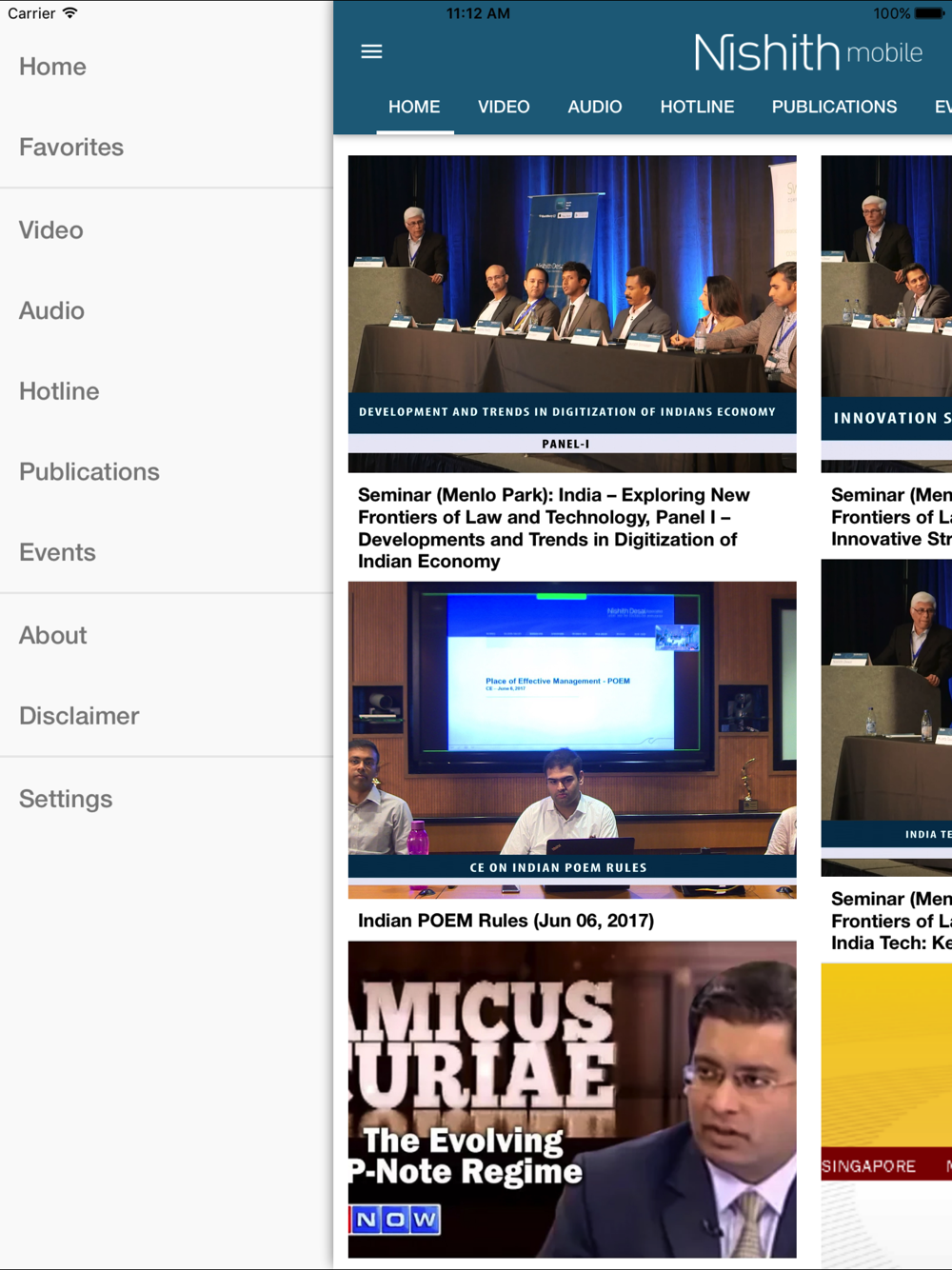952x1270 pixels.
Task: Switch to the PUBLICATIONS tab
Action: point(834,108)
